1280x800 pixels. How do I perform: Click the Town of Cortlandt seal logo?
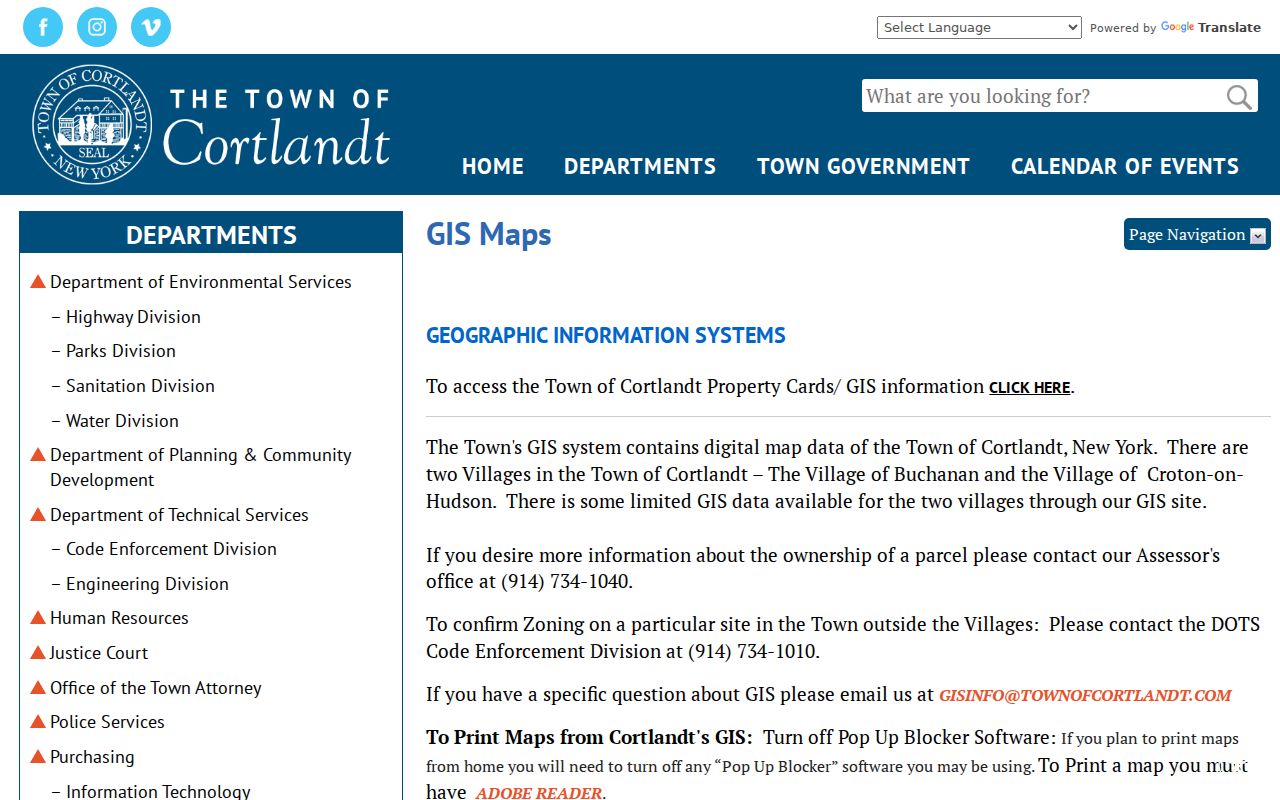coord(92,124)
